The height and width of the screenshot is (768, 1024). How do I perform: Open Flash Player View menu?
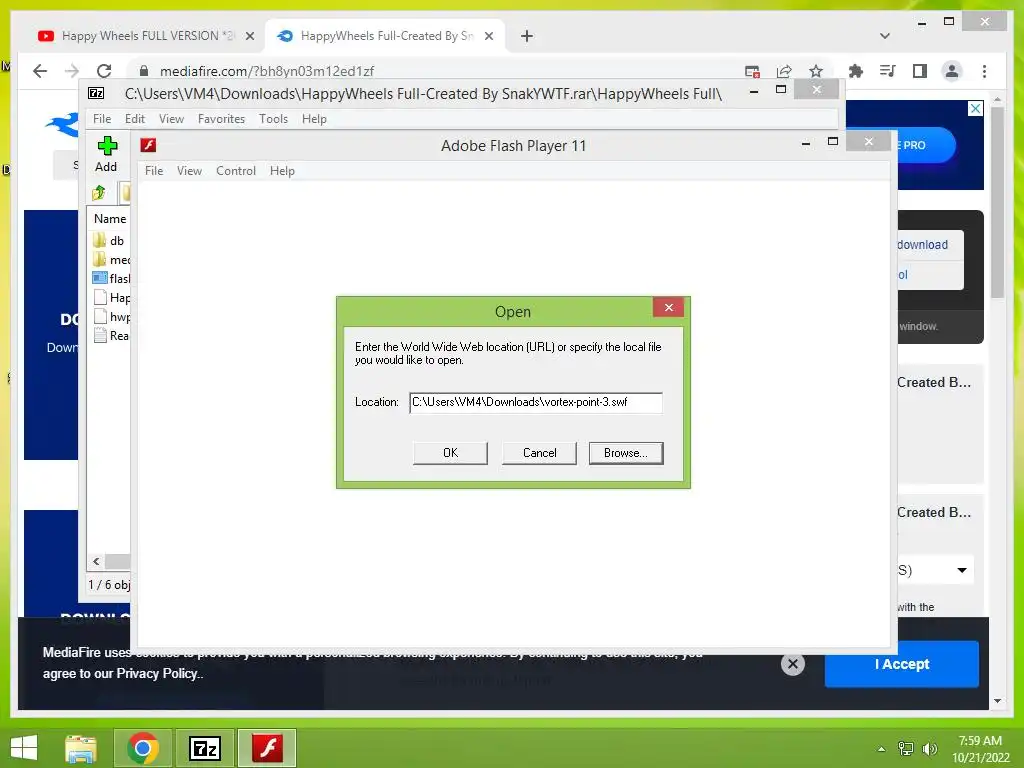coord(189,170)
